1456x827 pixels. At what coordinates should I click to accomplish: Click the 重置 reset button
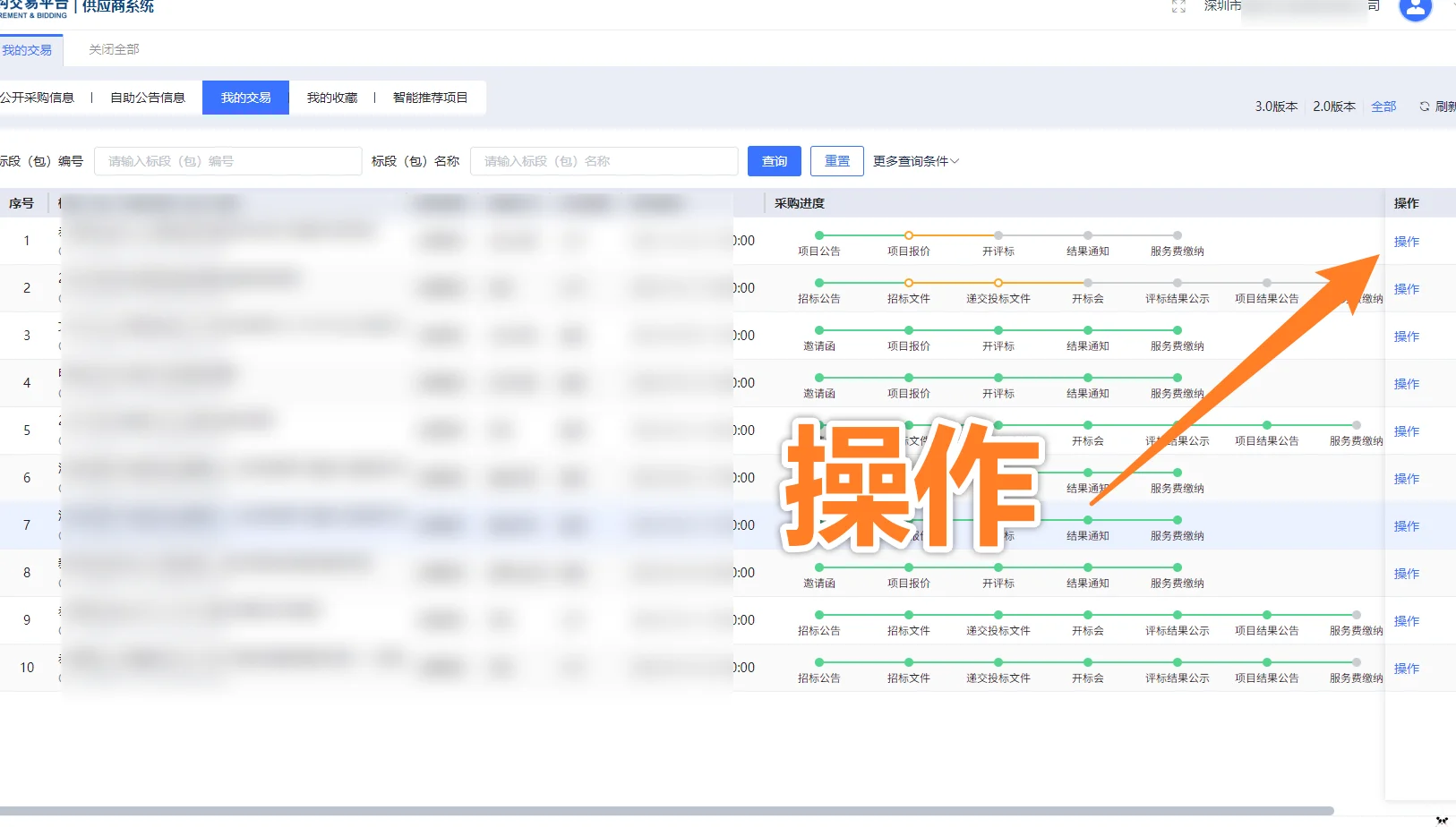(x=836, y=161)
